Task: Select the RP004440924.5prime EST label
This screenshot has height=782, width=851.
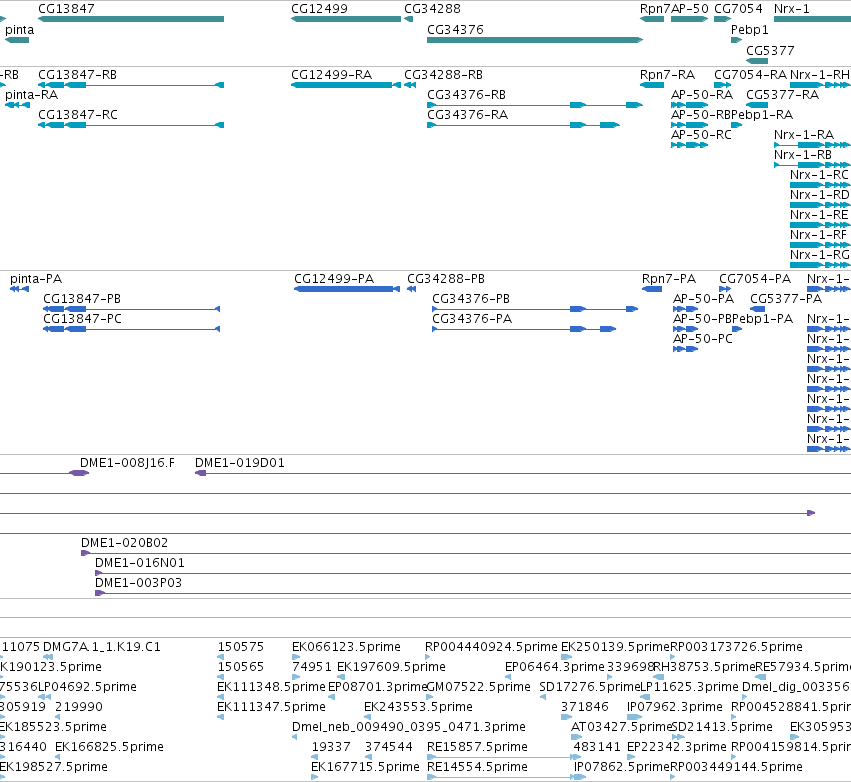Action: (x=491, y=647)
